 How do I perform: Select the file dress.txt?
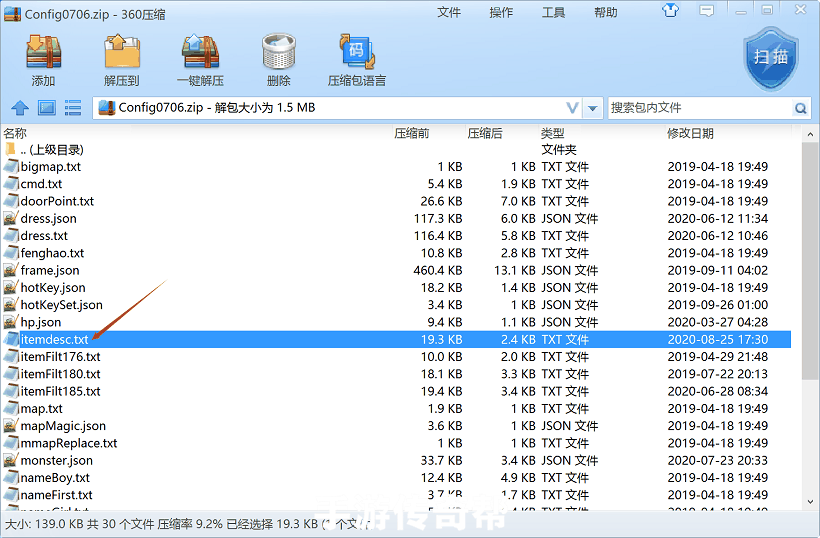click(x=396, y=236)
